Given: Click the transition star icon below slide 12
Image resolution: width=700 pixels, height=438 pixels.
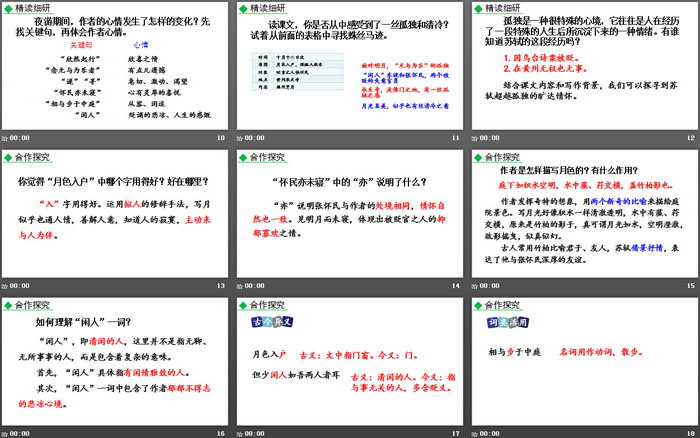Looking at the screenshot, I should pyautogui.click(x=473, y=138).
